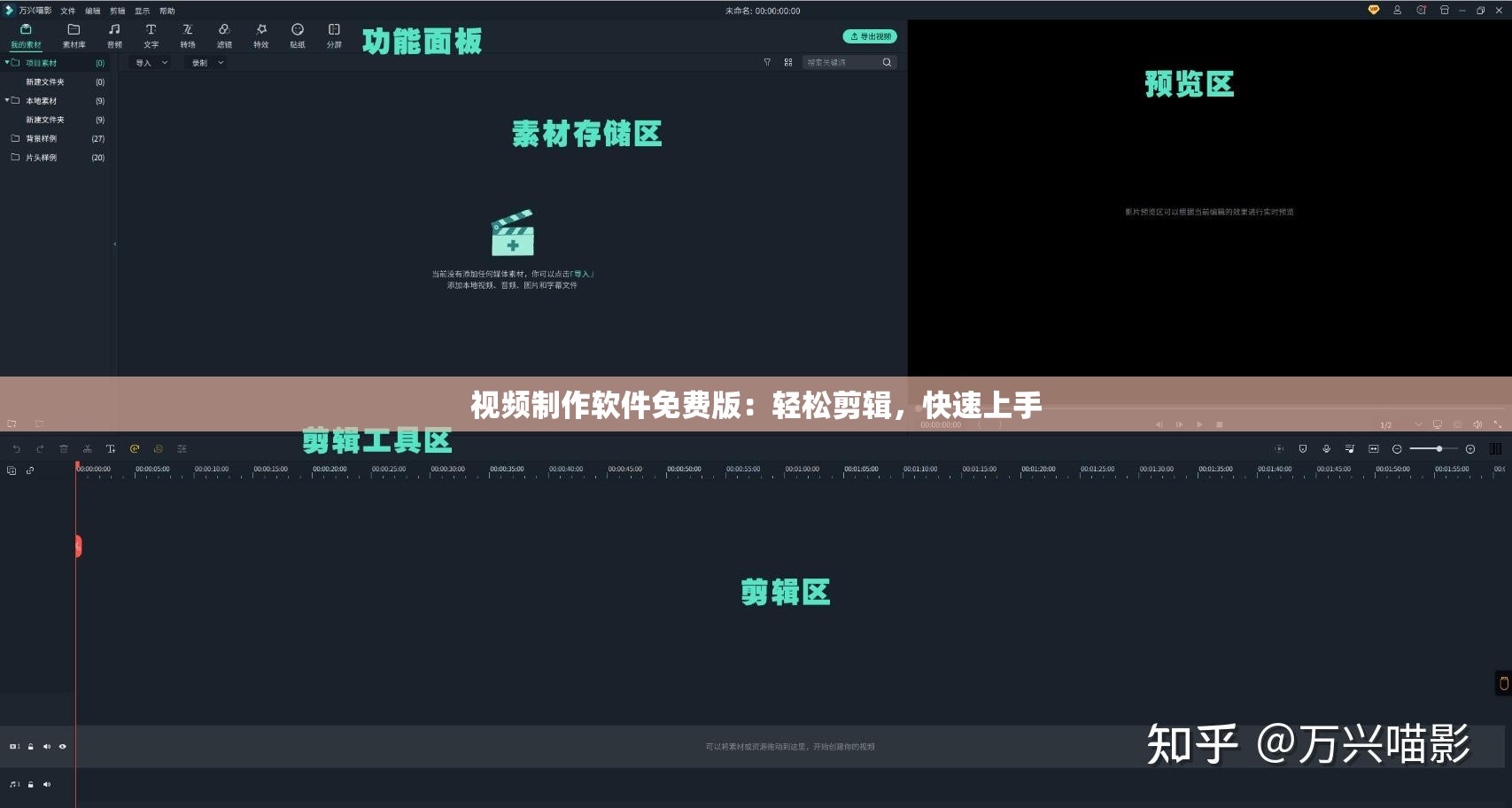The width and height of the screenshot is (1512, 808).
Task: Click the search magnifier icon
Action: pyautogui.click(x=887, y=62)
